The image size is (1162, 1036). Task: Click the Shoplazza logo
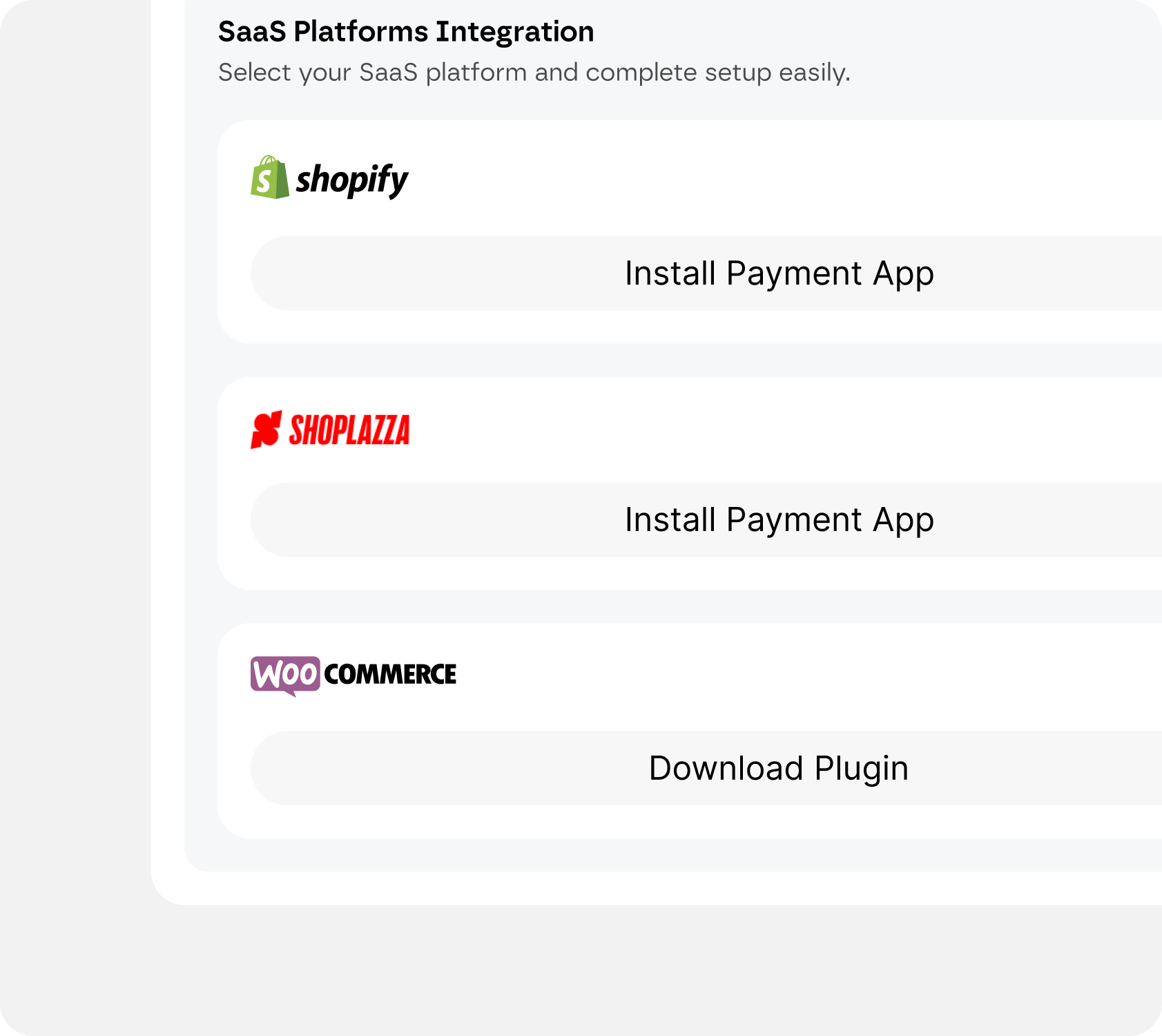330,430
